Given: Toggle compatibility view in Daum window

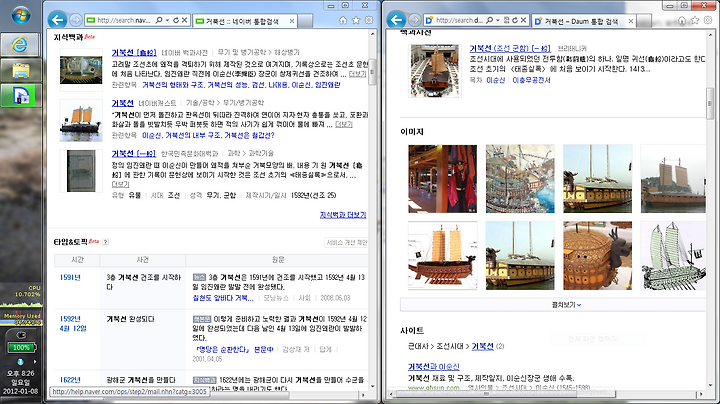Looking at the screenshot, I should pyautogui.click(x=506, y=20).
